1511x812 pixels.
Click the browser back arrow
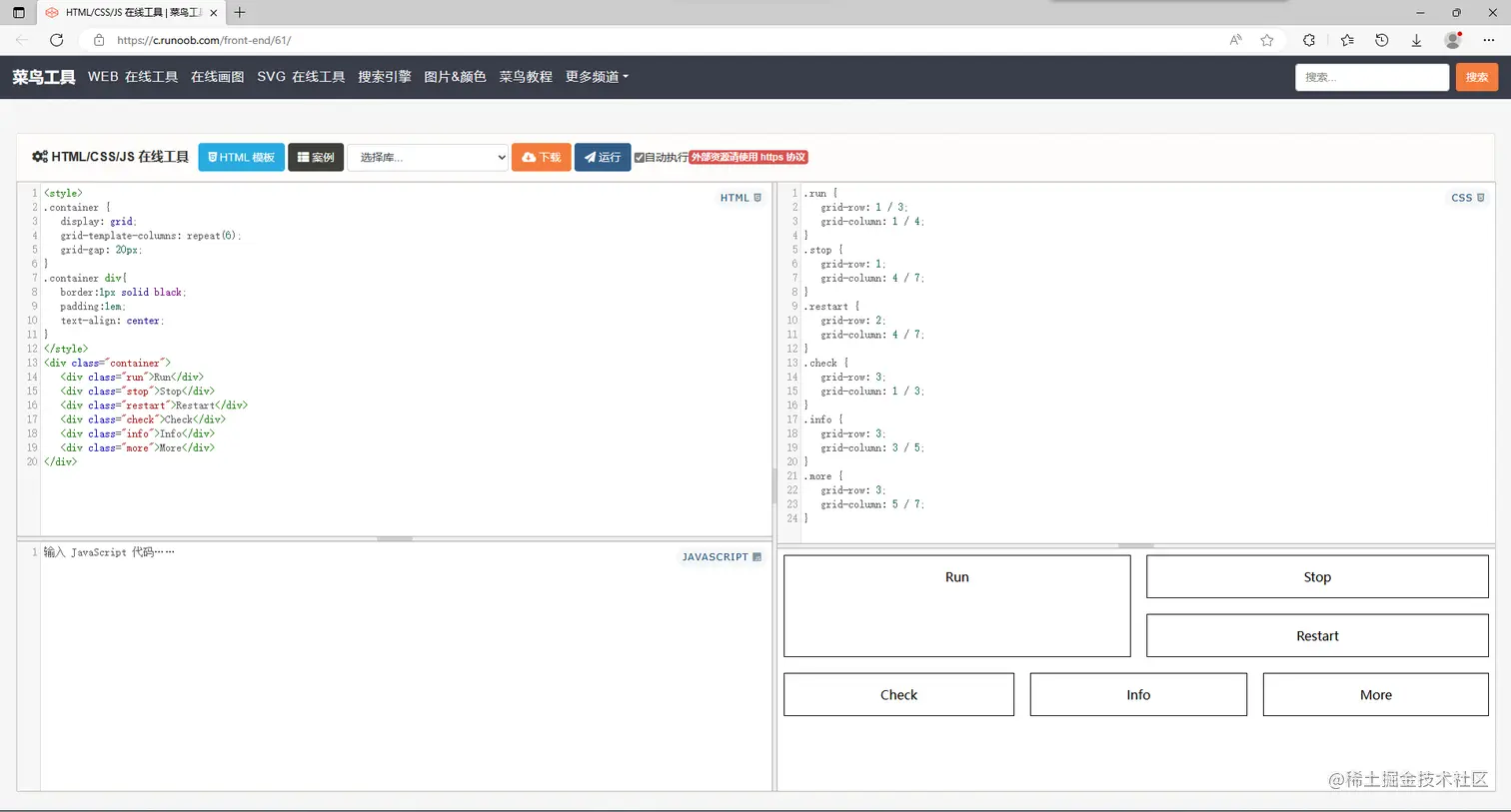[x=22, y=40]
